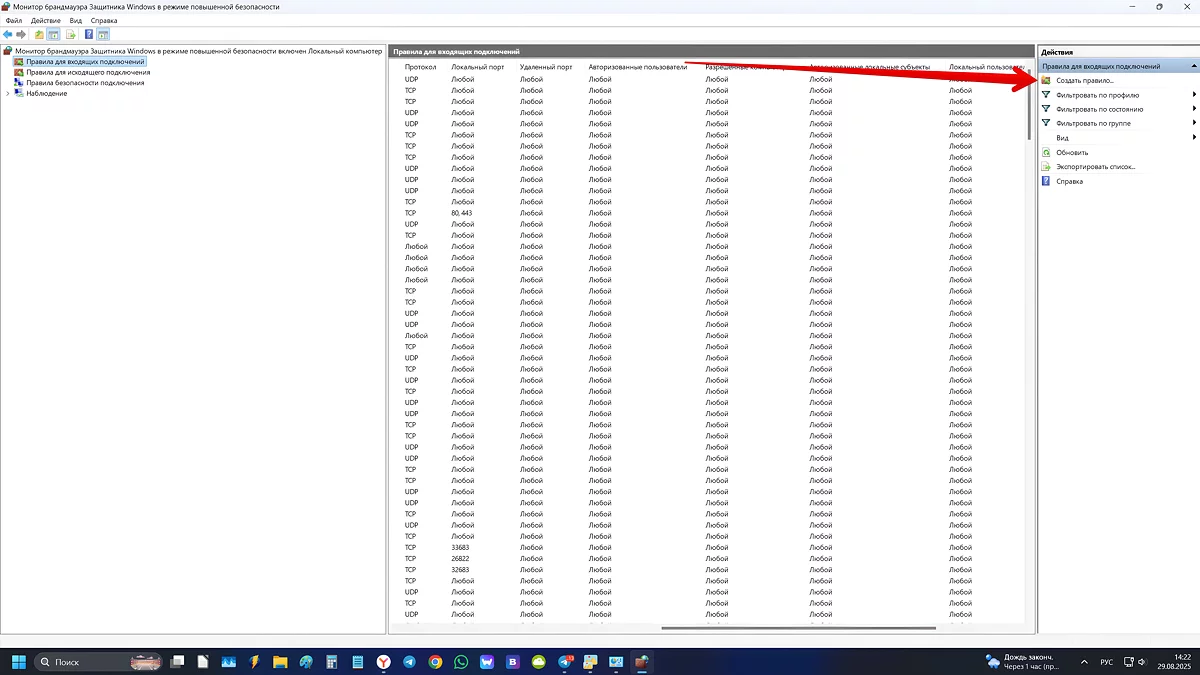
Task: Collapse the Правила для входящих подключений actions section
Action: tap(1193, 66)
